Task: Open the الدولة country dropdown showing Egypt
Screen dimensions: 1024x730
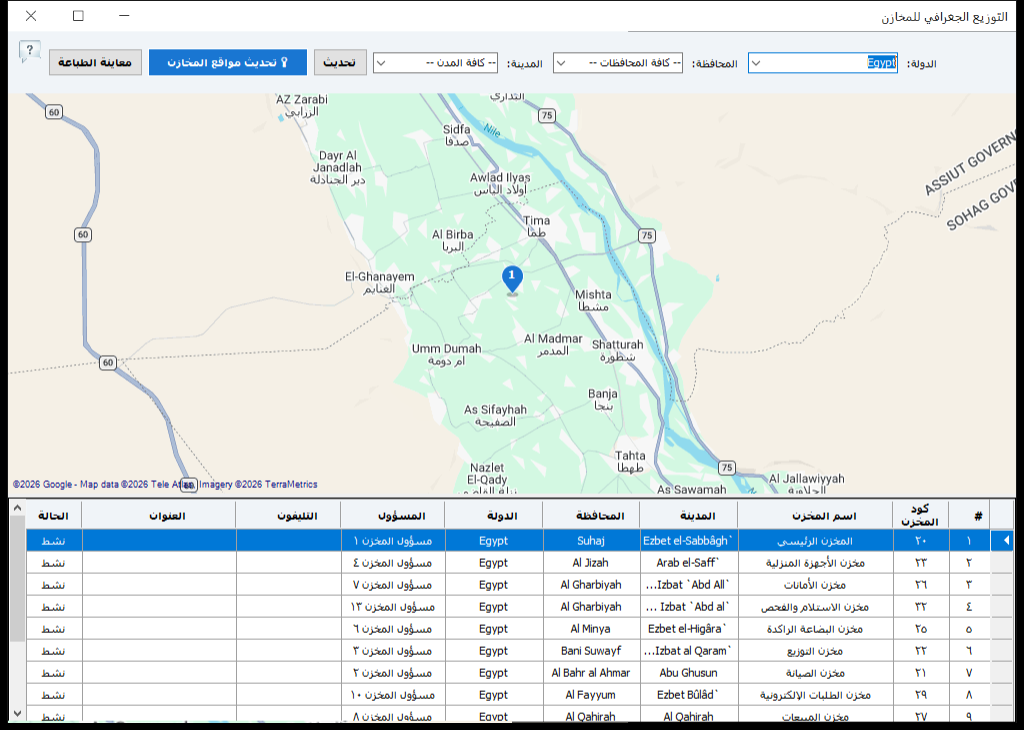Action: click(x=822, y=63)
